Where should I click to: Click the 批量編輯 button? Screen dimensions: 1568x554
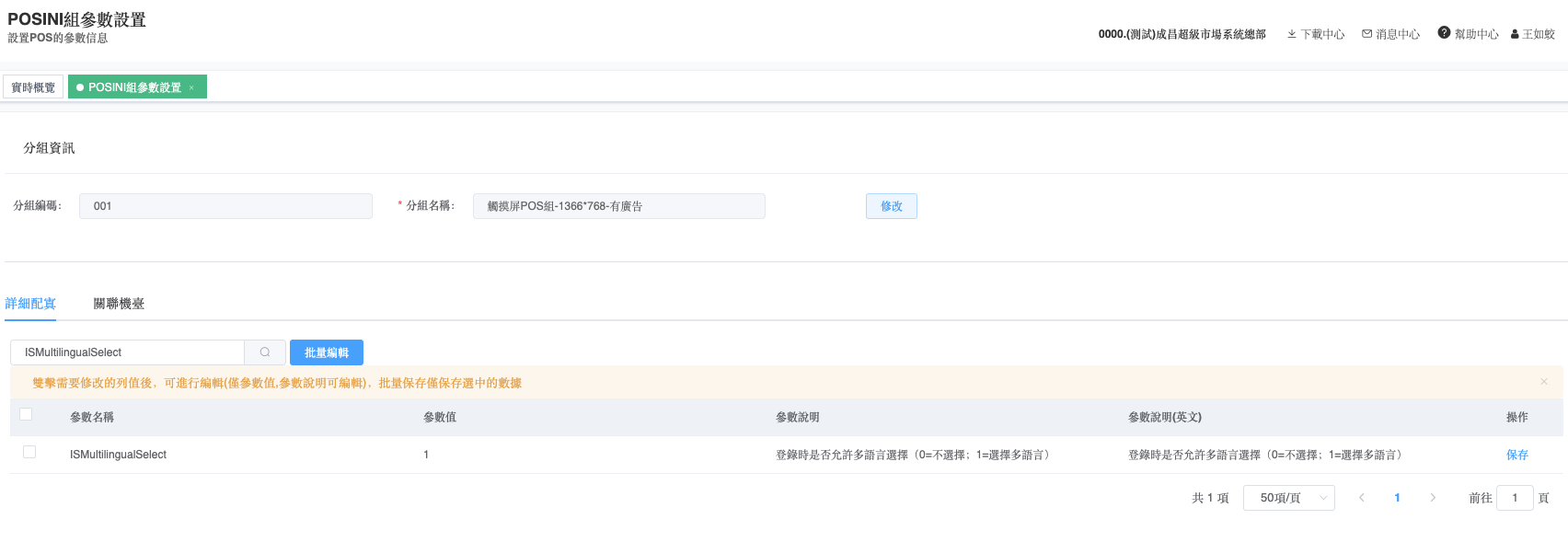click(327, 352)
